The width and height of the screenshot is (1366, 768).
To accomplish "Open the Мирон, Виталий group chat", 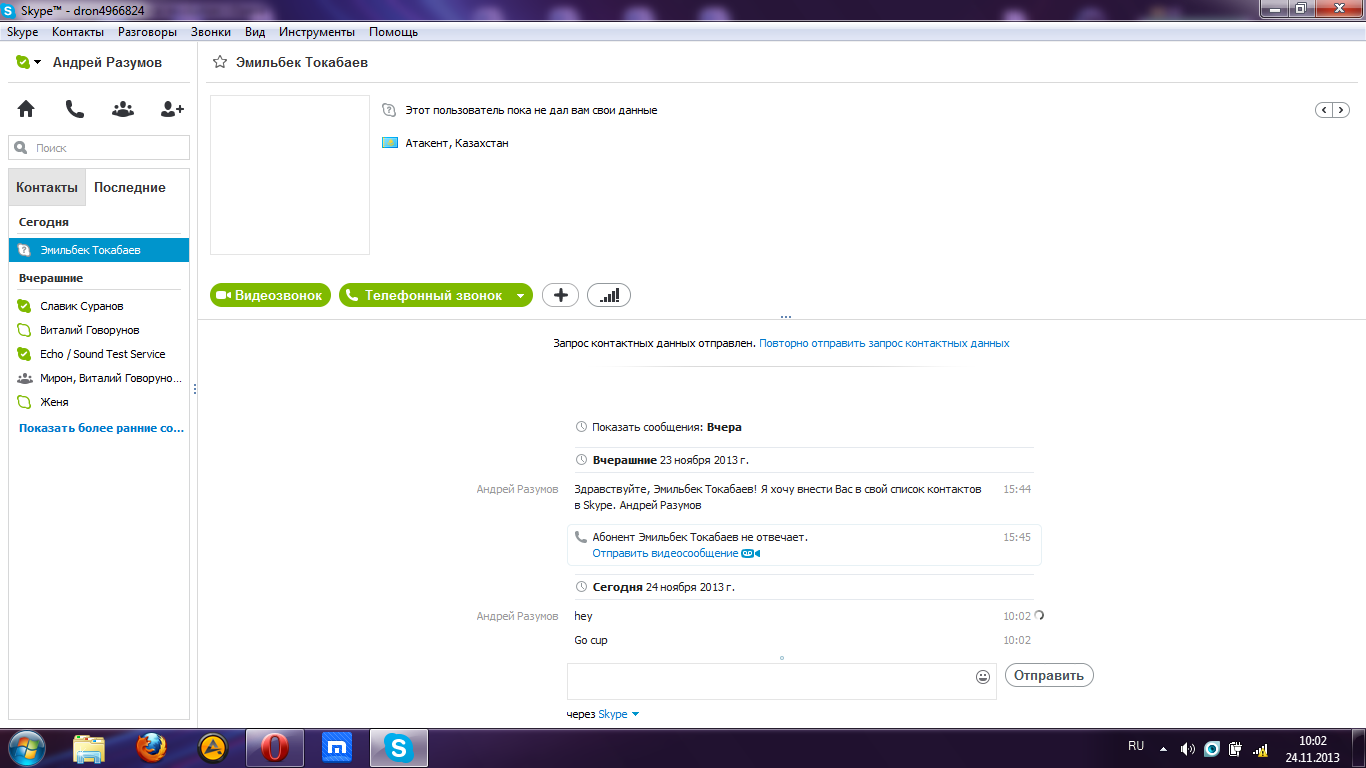I will pos(99,378).
